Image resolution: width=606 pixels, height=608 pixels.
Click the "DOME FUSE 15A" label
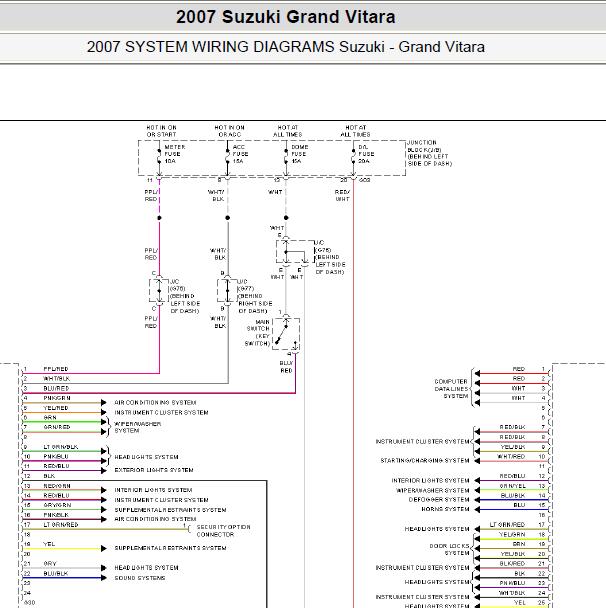300,154
